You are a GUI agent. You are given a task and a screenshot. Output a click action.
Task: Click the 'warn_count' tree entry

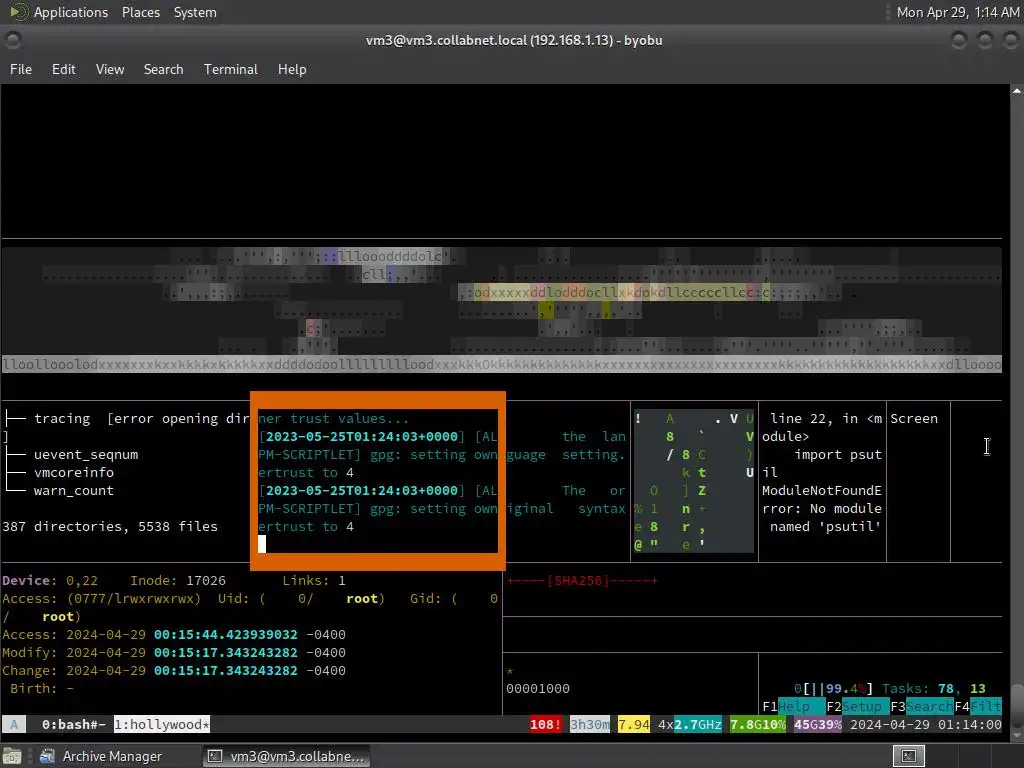click(73, 490)
